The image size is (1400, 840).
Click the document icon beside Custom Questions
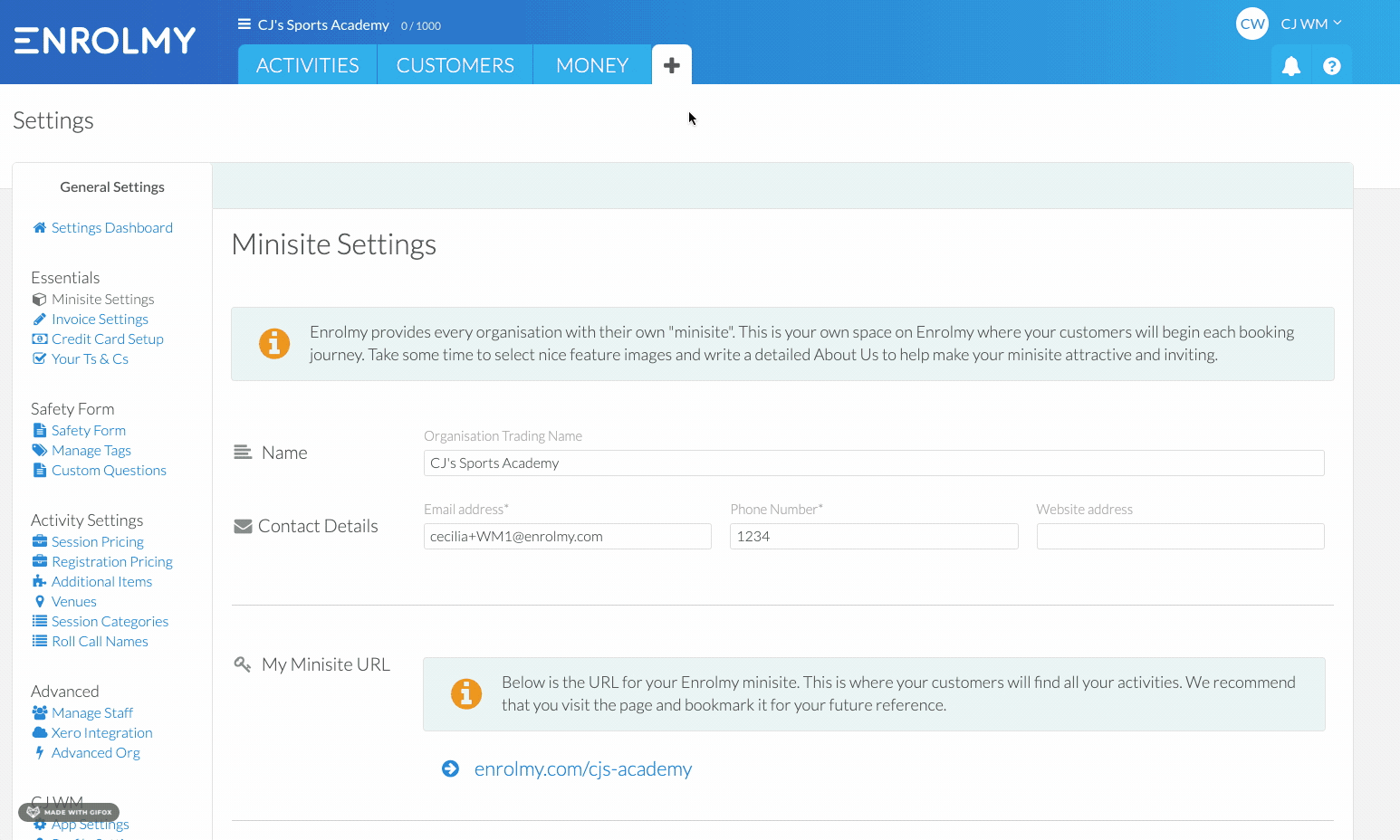click(x=39, y=471)
